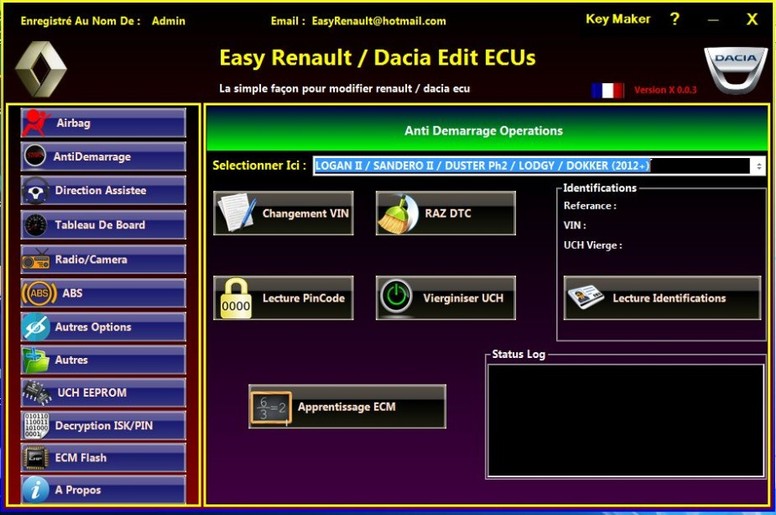The width and height of the screenshot is (776, 515).
Task: Click the binary code Decryption icon
Action: 36,425
